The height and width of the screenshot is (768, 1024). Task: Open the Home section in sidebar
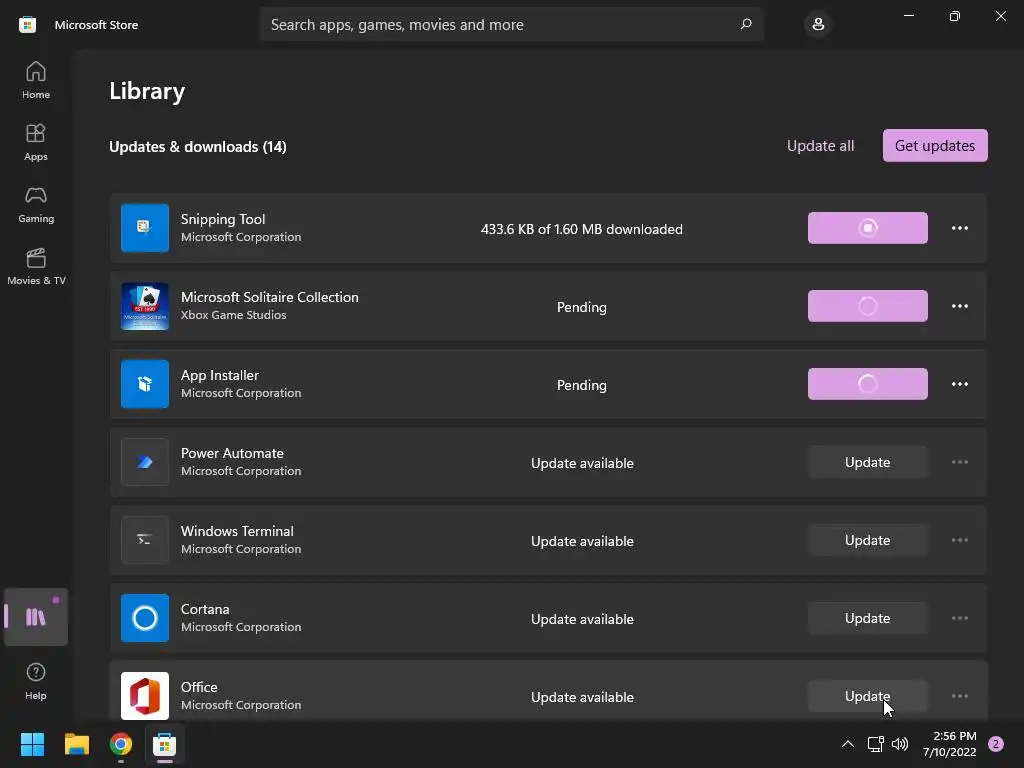click(36, 80)
